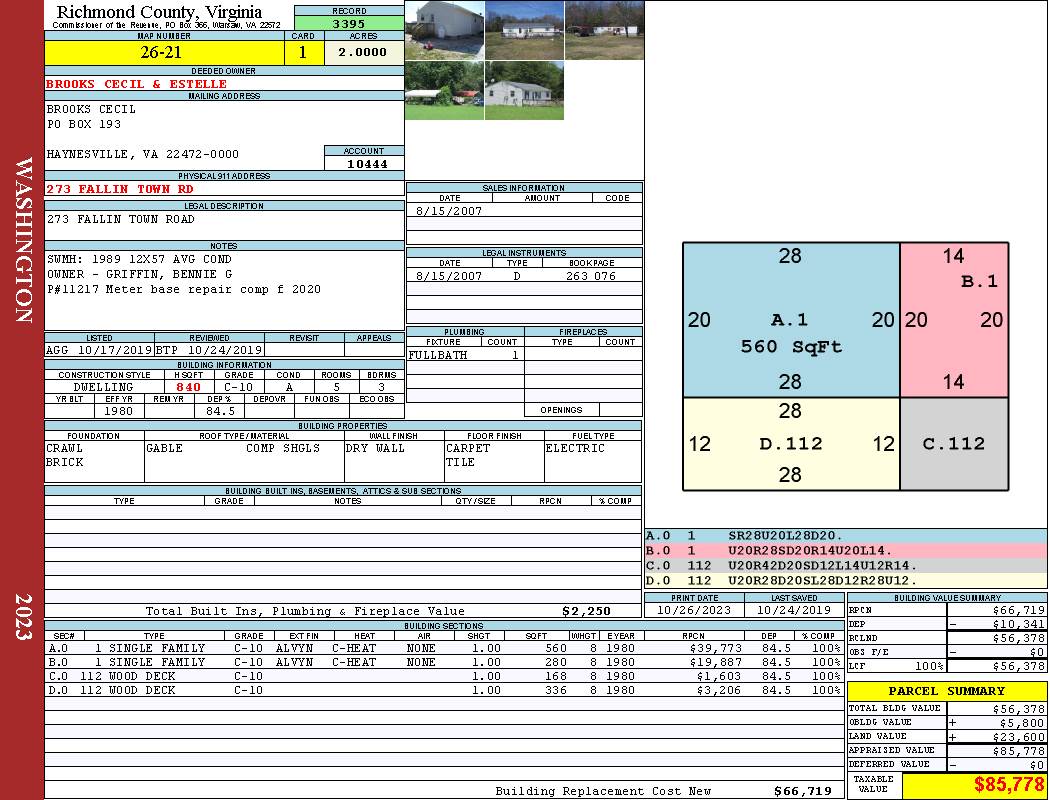The width and height of the screenshot is (1050, 800).
Task: Open the white house with green lawn photo
Action: pos(524,90)
